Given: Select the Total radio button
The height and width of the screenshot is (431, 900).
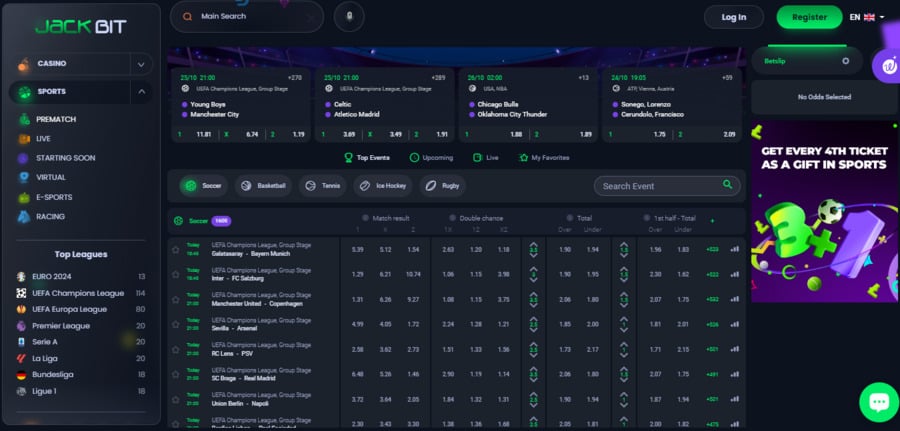Looking at the screenshot, I should (x=570, y=218).
